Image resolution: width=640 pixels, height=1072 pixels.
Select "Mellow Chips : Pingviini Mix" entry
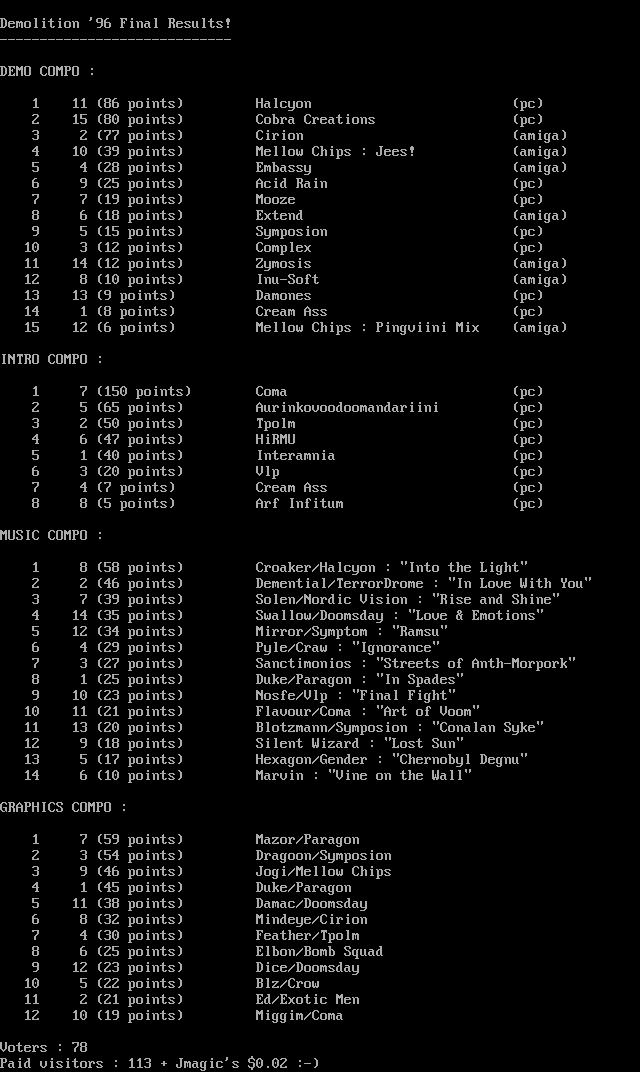(x=367, y=327)
